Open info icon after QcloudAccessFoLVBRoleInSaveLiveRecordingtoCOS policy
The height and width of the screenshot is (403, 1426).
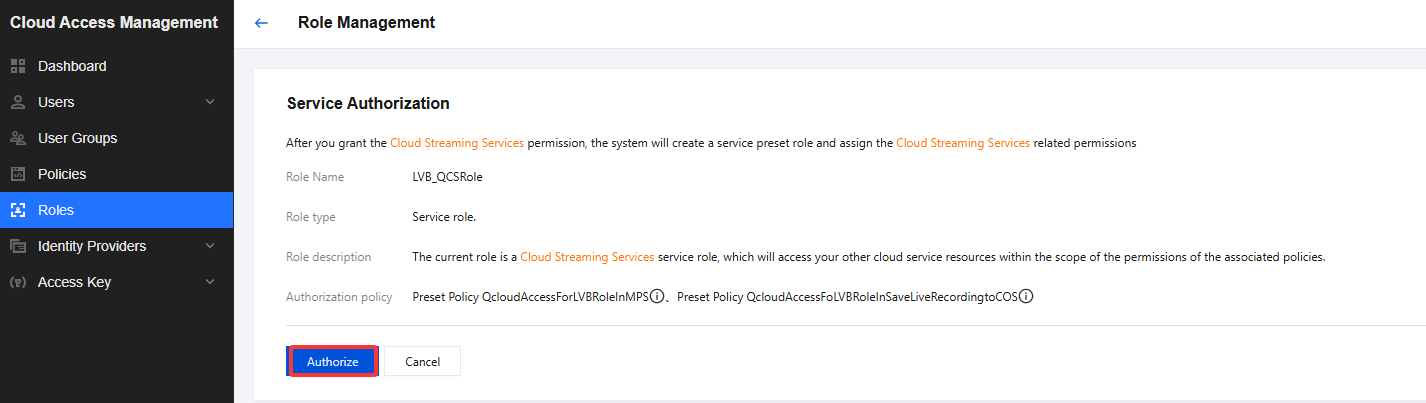1025,296
